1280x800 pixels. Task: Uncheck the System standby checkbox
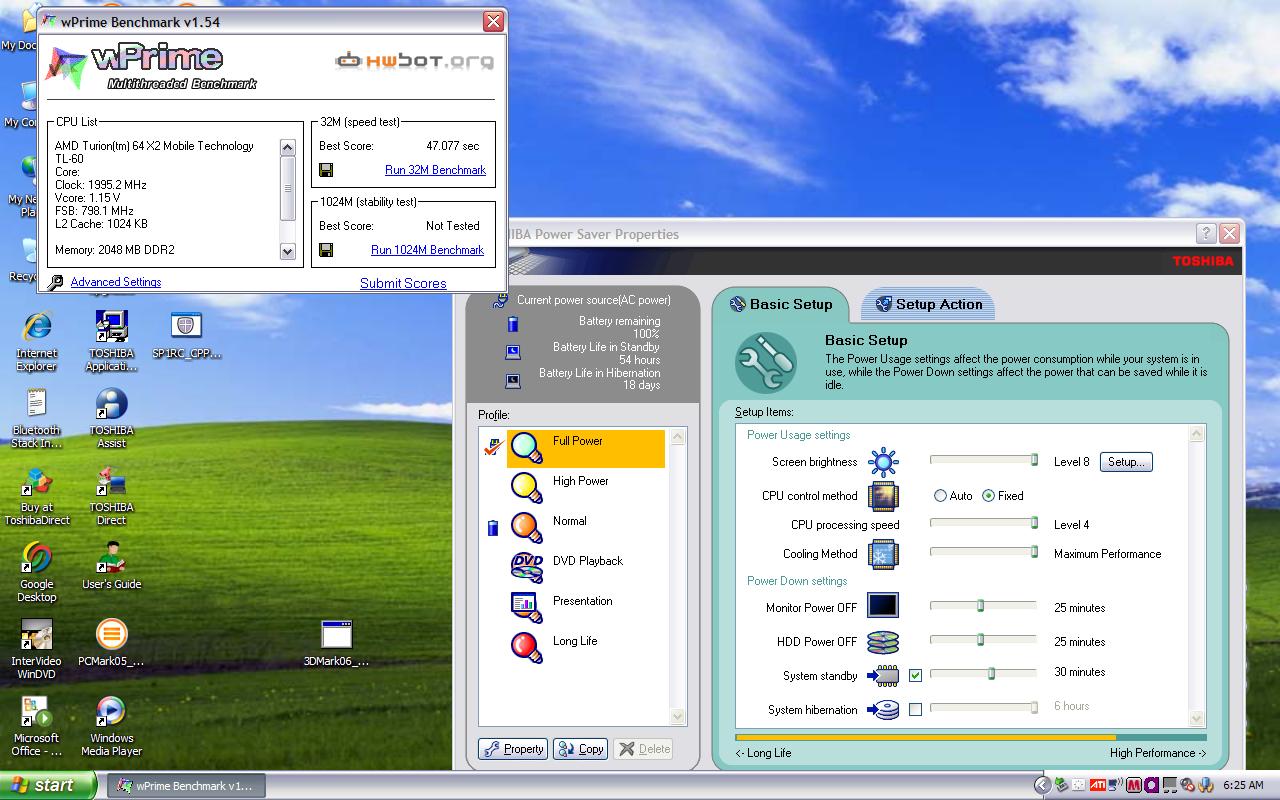click(915, 676)
